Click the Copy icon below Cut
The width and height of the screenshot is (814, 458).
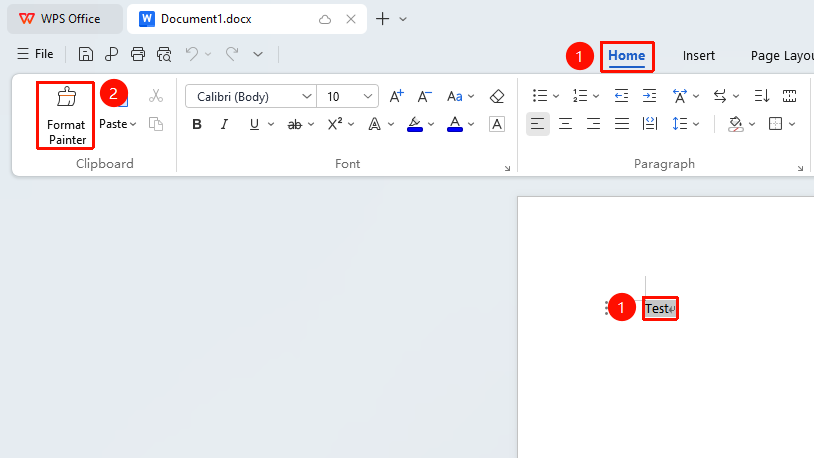coord(156,124)
